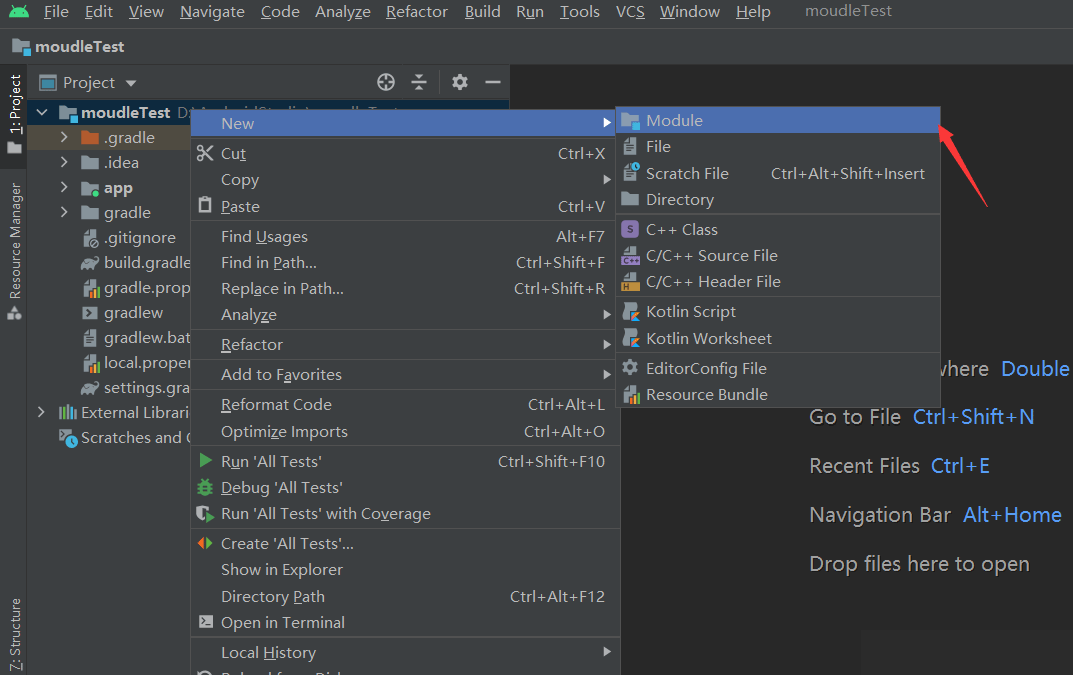Click the C/C++ Header File icon
This screenshot has height=675, width=1073.
[x=630, y=281]
